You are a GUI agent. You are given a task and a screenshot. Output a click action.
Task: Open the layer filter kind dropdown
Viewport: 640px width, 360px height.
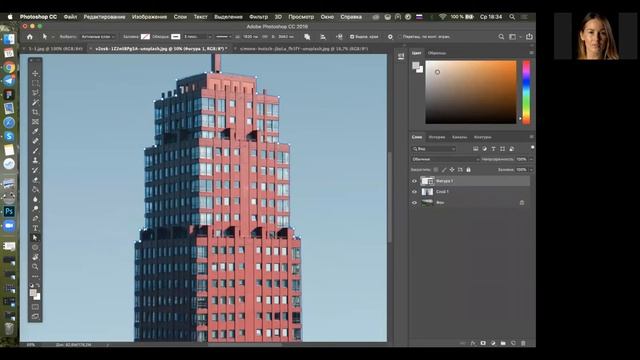(x=433, y=149)
